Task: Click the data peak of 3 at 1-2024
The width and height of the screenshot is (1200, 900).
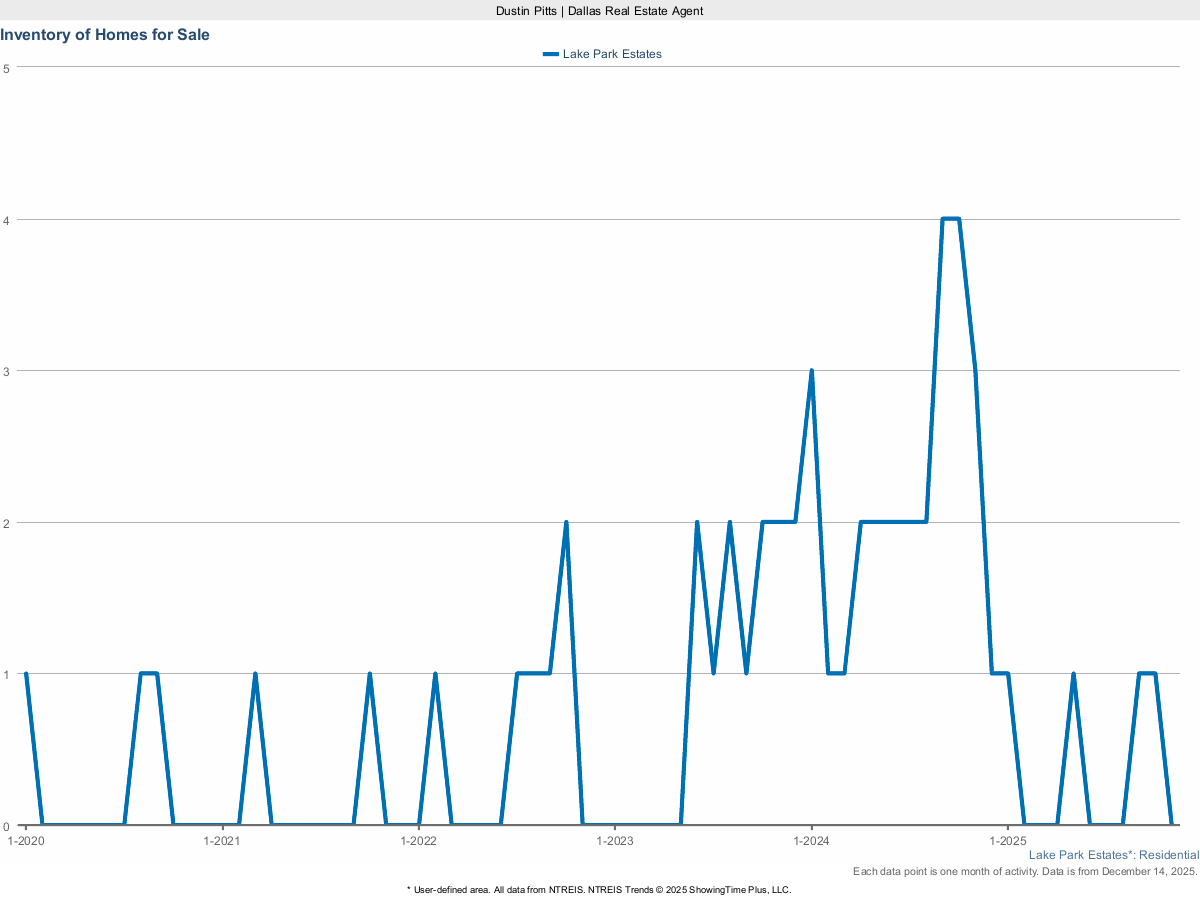Action: point(811,371)
